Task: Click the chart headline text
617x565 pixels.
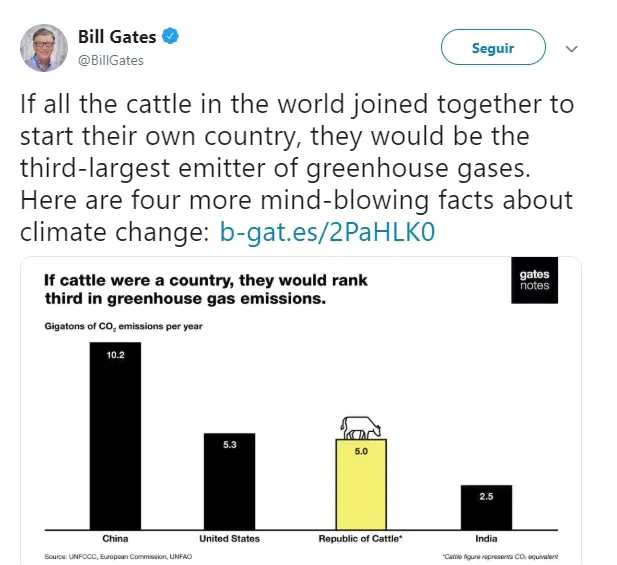Action: click(206, 289)
